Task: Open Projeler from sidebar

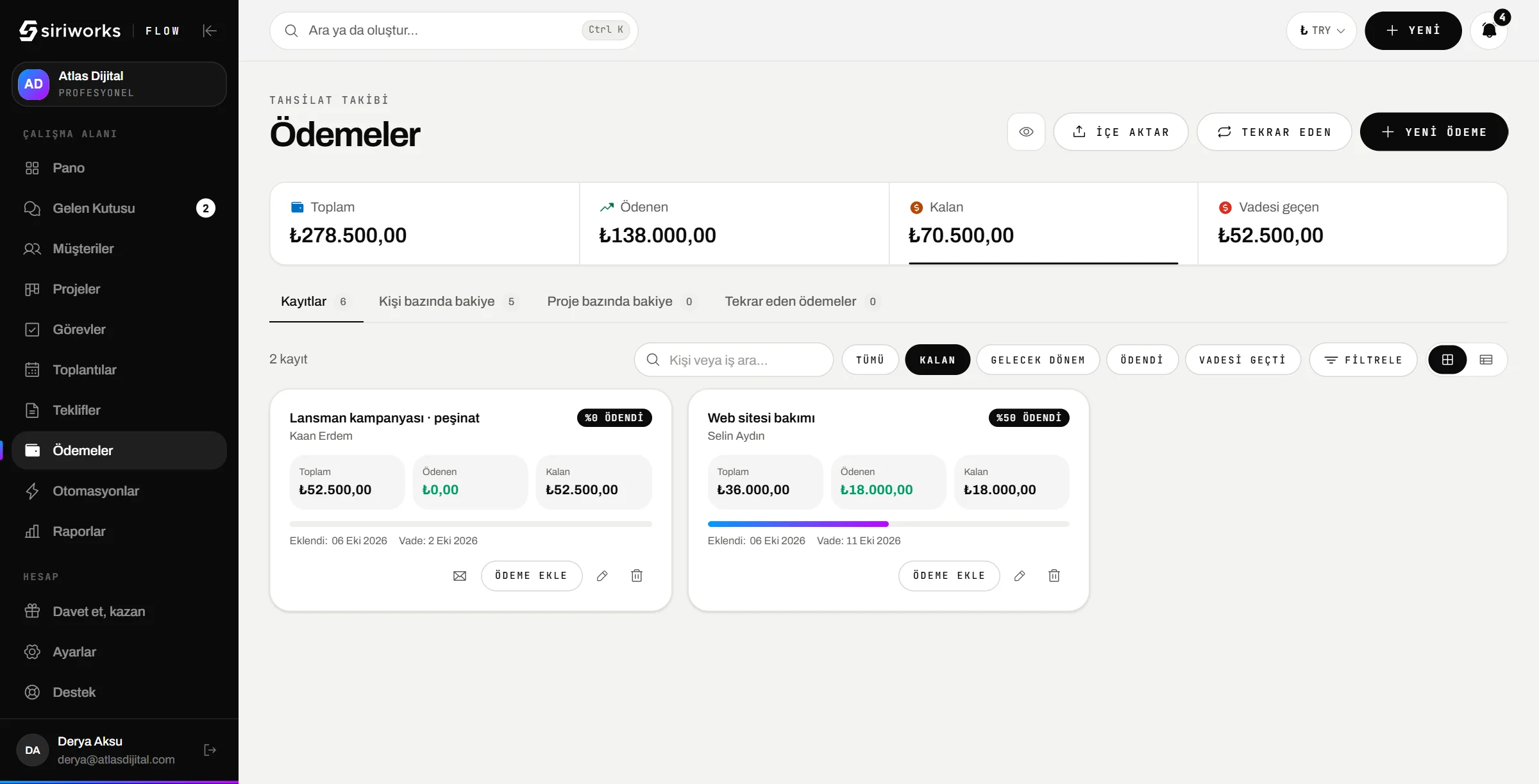Action: click(119, 289)
